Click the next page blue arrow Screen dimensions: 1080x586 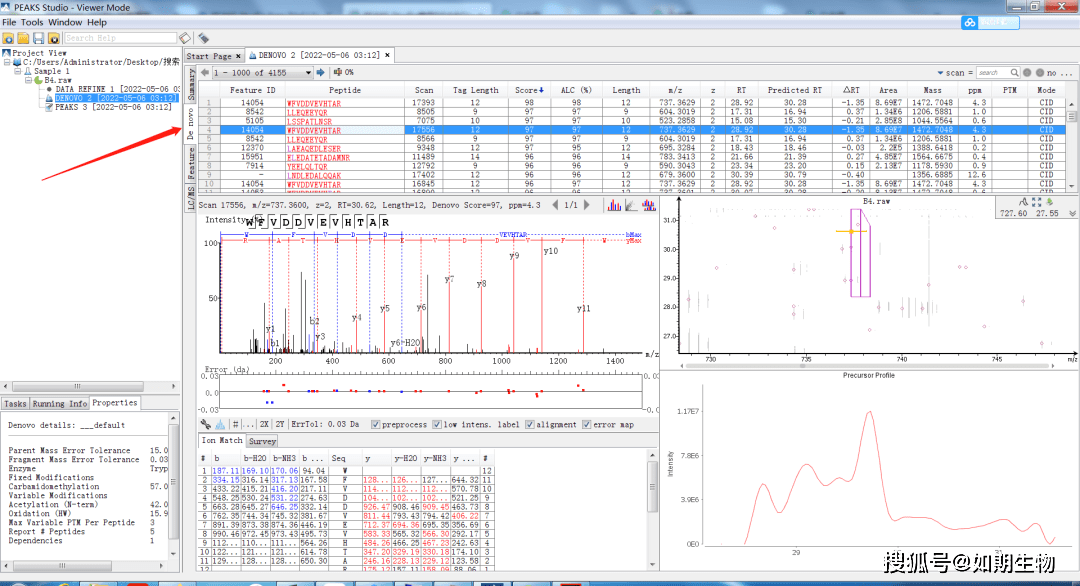(x=320, y=73)
